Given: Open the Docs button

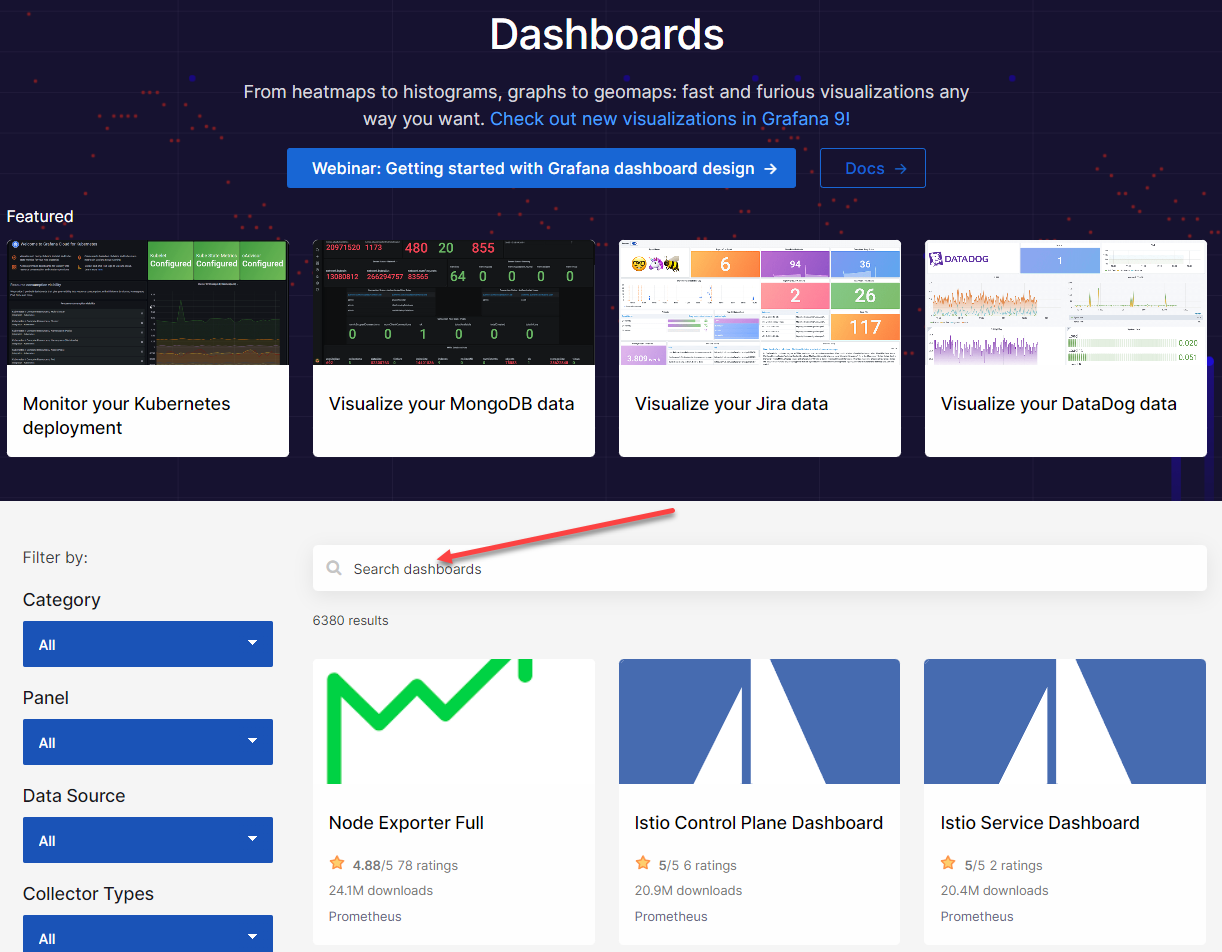Looking at the screenshot, I should coord(872,168).
